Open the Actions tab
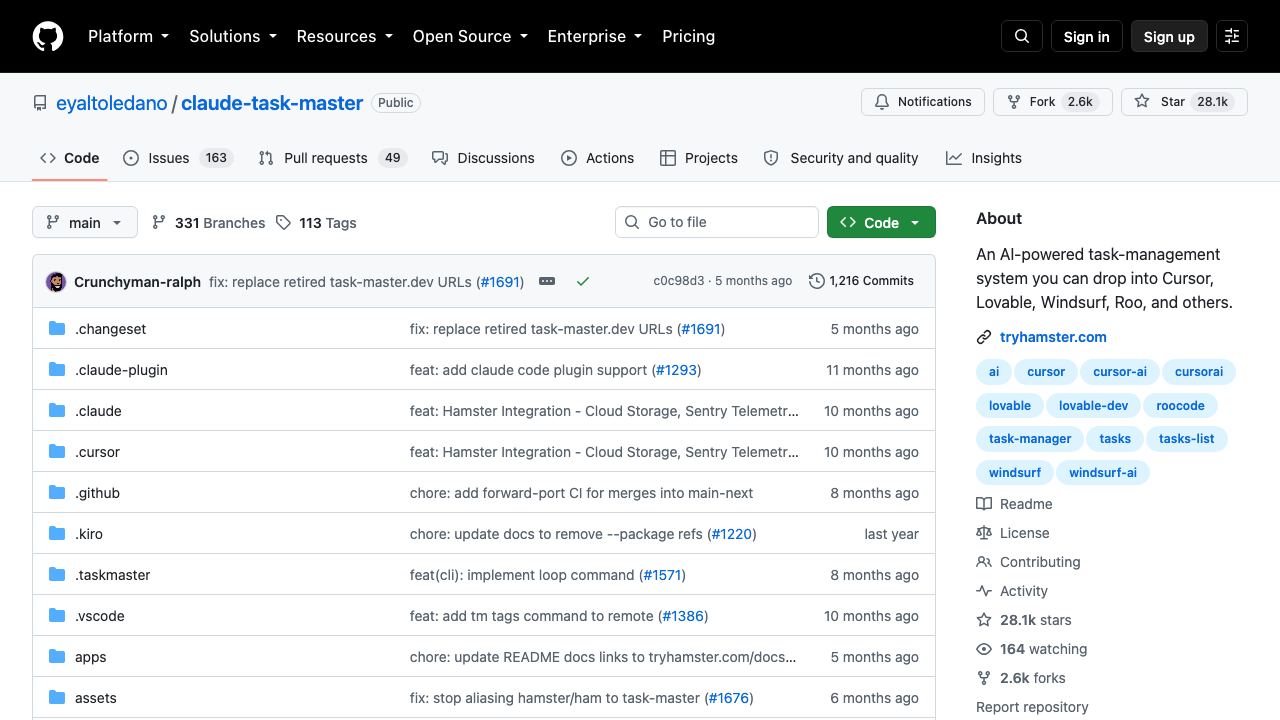 tap(597, 158)
